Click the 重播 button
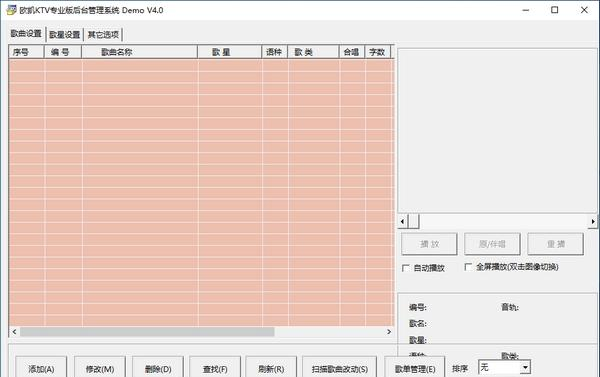Image resolution: width=600 pixels, height=377 pixels. (x=556, y=244)
